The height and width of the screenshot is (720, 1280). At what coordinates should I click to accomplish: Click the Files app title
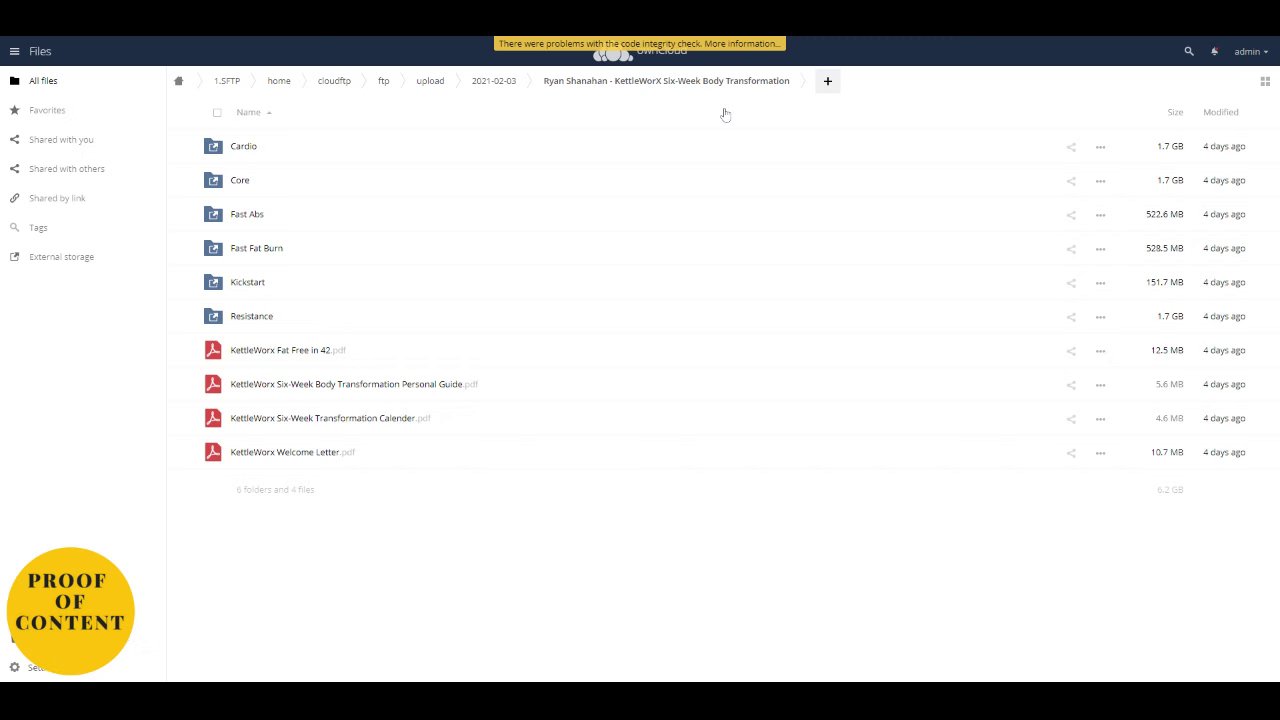click(40, 51)
